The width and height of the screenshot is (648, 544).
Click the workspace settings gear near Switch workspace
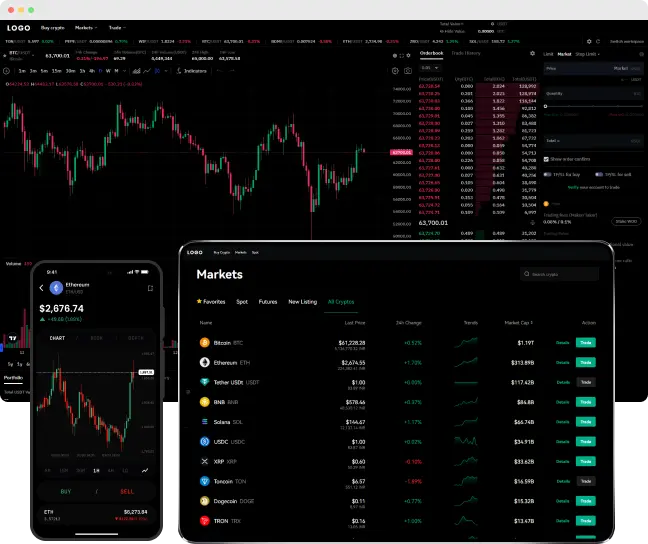pos(589,41)
